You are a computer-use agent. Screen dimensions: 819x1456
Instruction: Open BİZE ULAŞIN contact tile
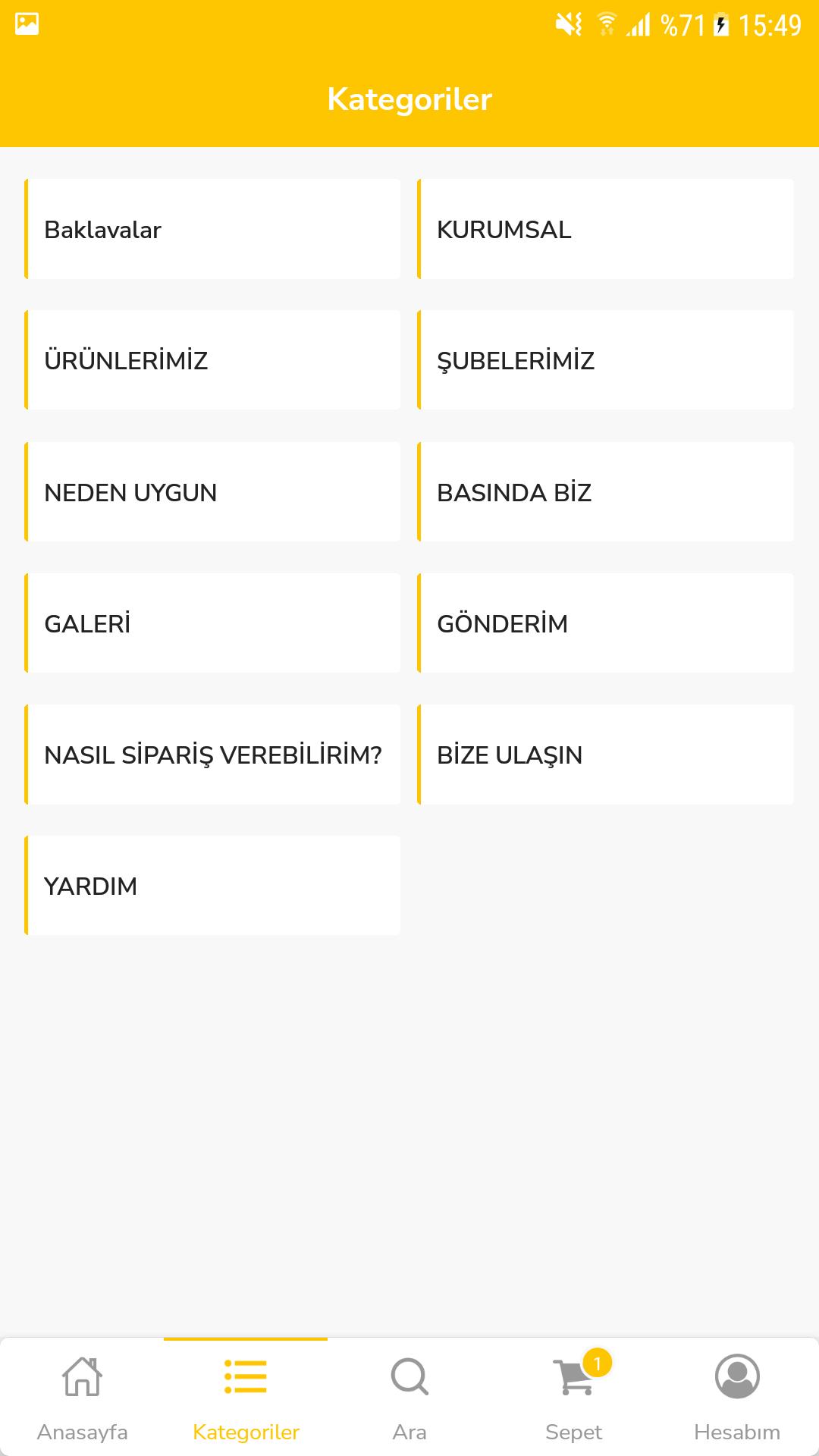click(x=605, y=755)
